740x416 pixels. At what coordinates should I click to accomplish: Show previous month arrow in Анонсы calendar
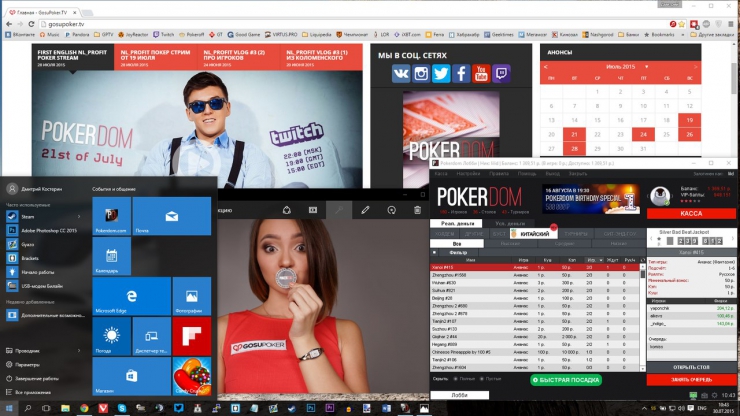[546, 67]
